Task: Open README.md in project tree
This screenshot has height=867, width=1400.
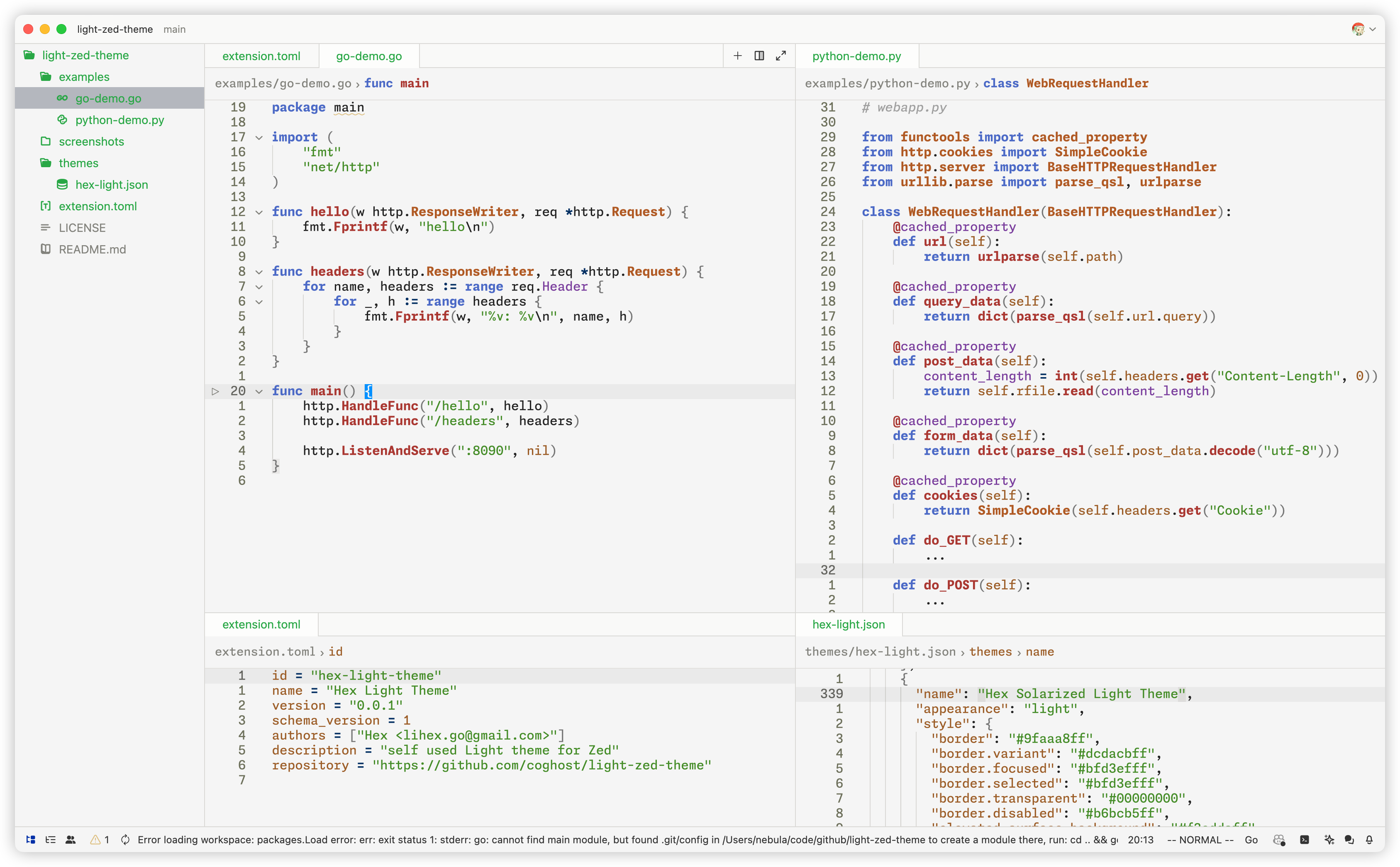Action: pyautogui.click(x=93, y=249)
